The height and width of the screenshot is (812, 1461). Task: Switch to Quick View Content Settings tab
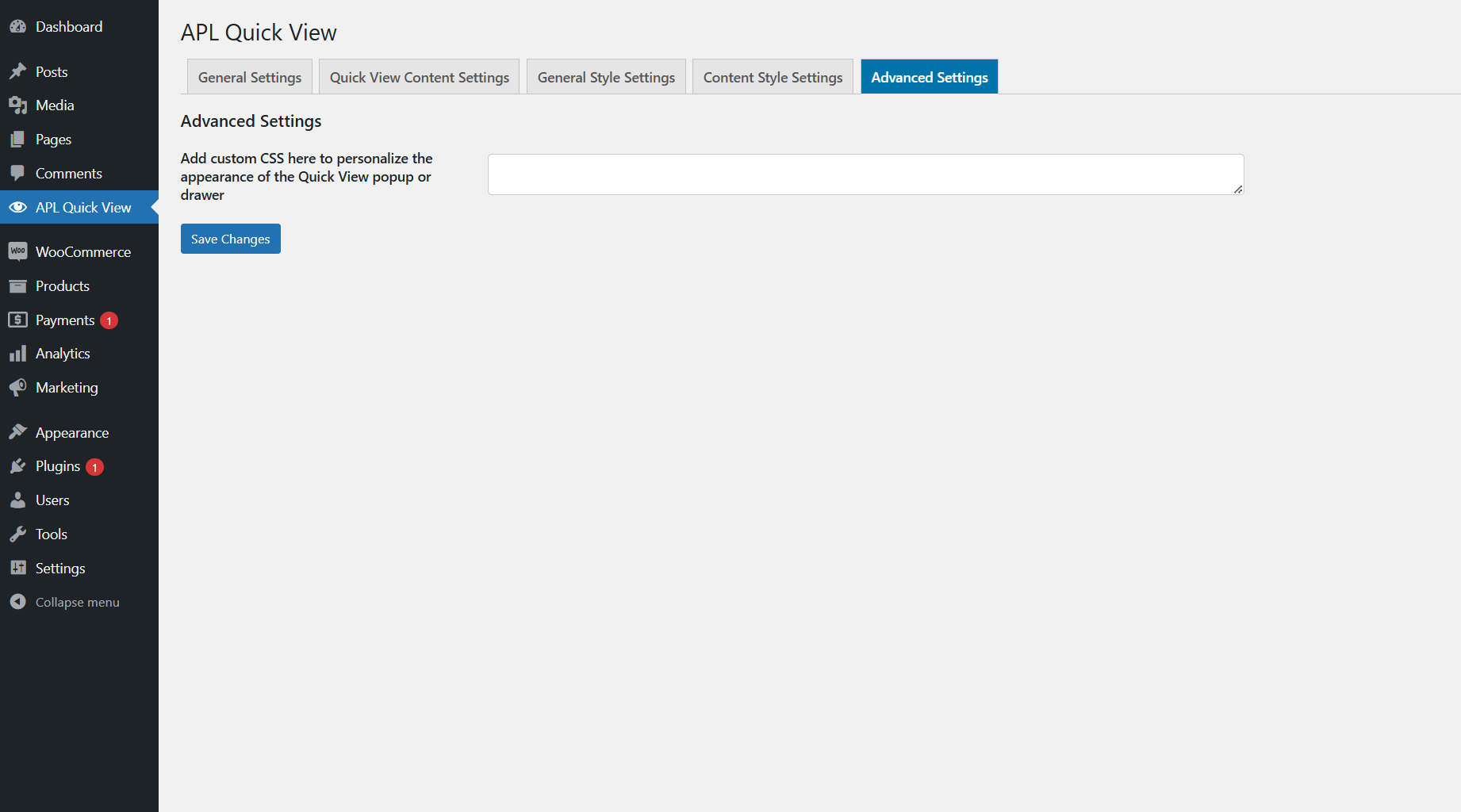420,77
